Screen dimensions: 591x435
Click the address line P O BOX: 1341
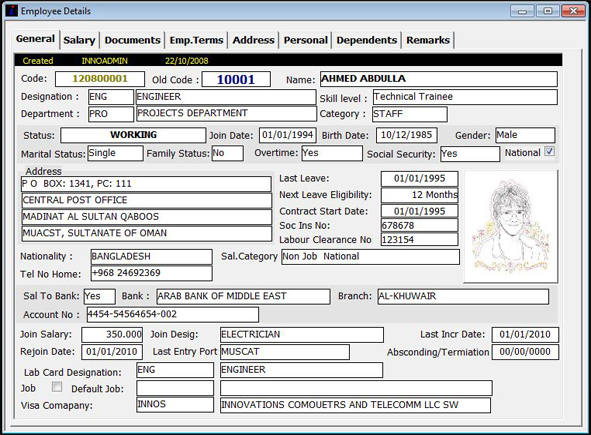click(146, 184)
